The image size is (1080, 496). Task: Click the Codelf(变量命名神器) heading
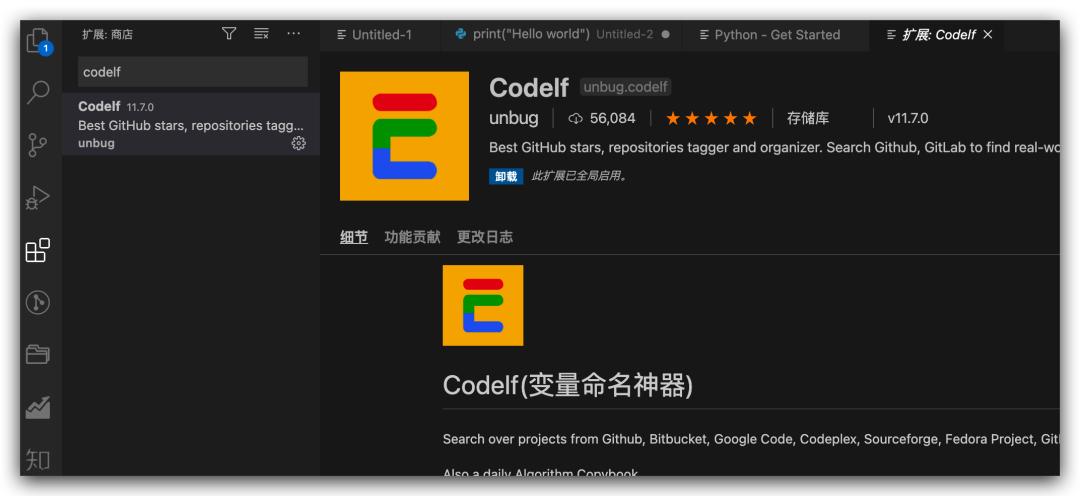click(568, 385)
